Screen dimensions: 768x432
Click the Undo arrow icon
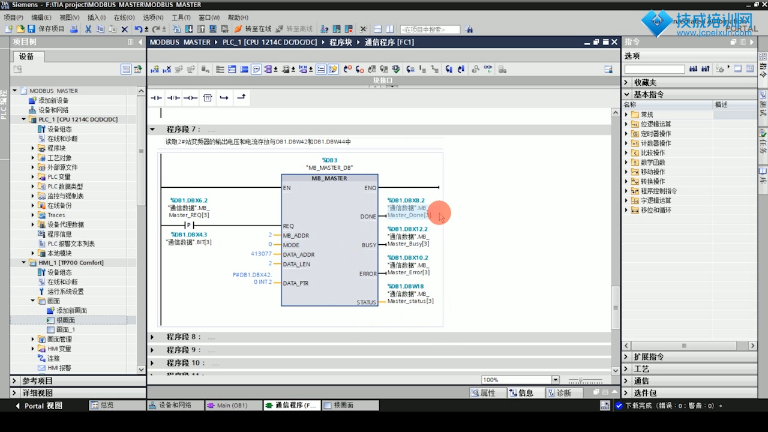tap(139, 29)
